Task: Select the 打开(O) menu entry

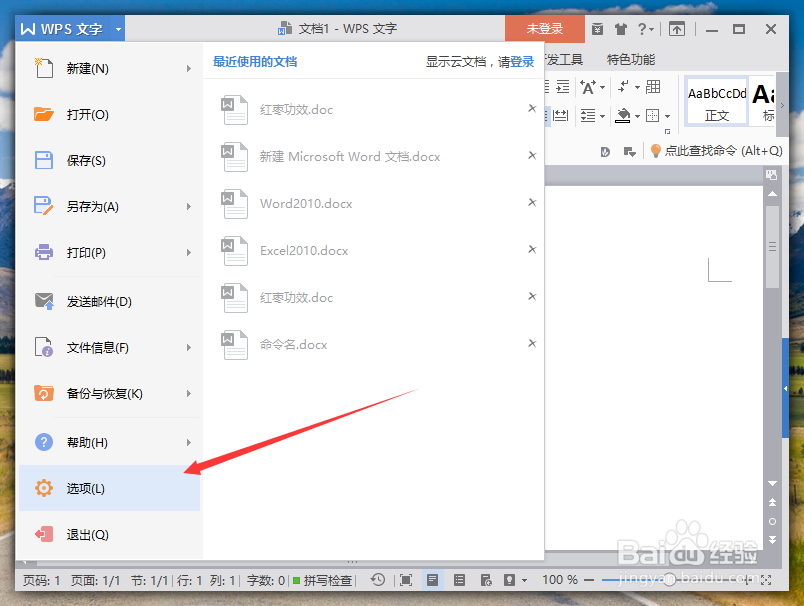Action: 109,114
